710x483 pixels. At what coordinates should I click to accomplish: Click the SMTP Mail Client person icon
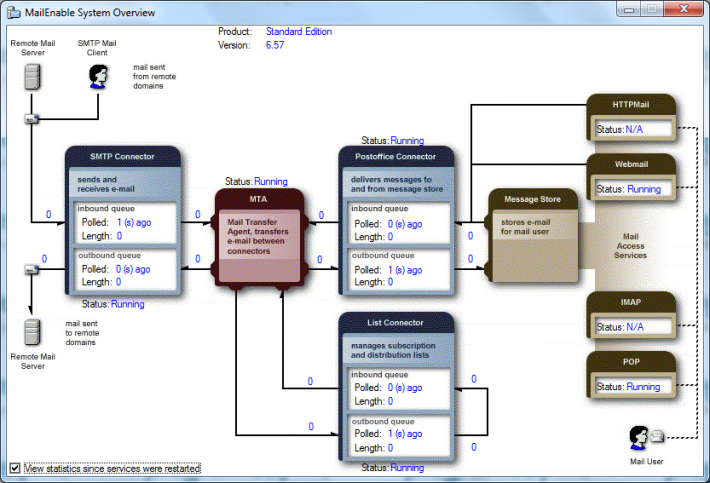[98, 77]
